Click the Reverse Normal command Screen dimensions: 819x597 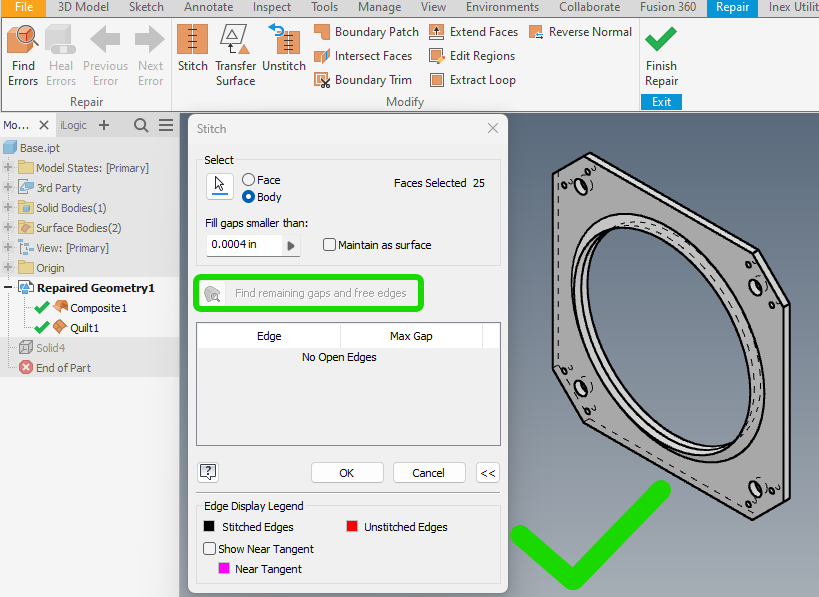point(580,31)
